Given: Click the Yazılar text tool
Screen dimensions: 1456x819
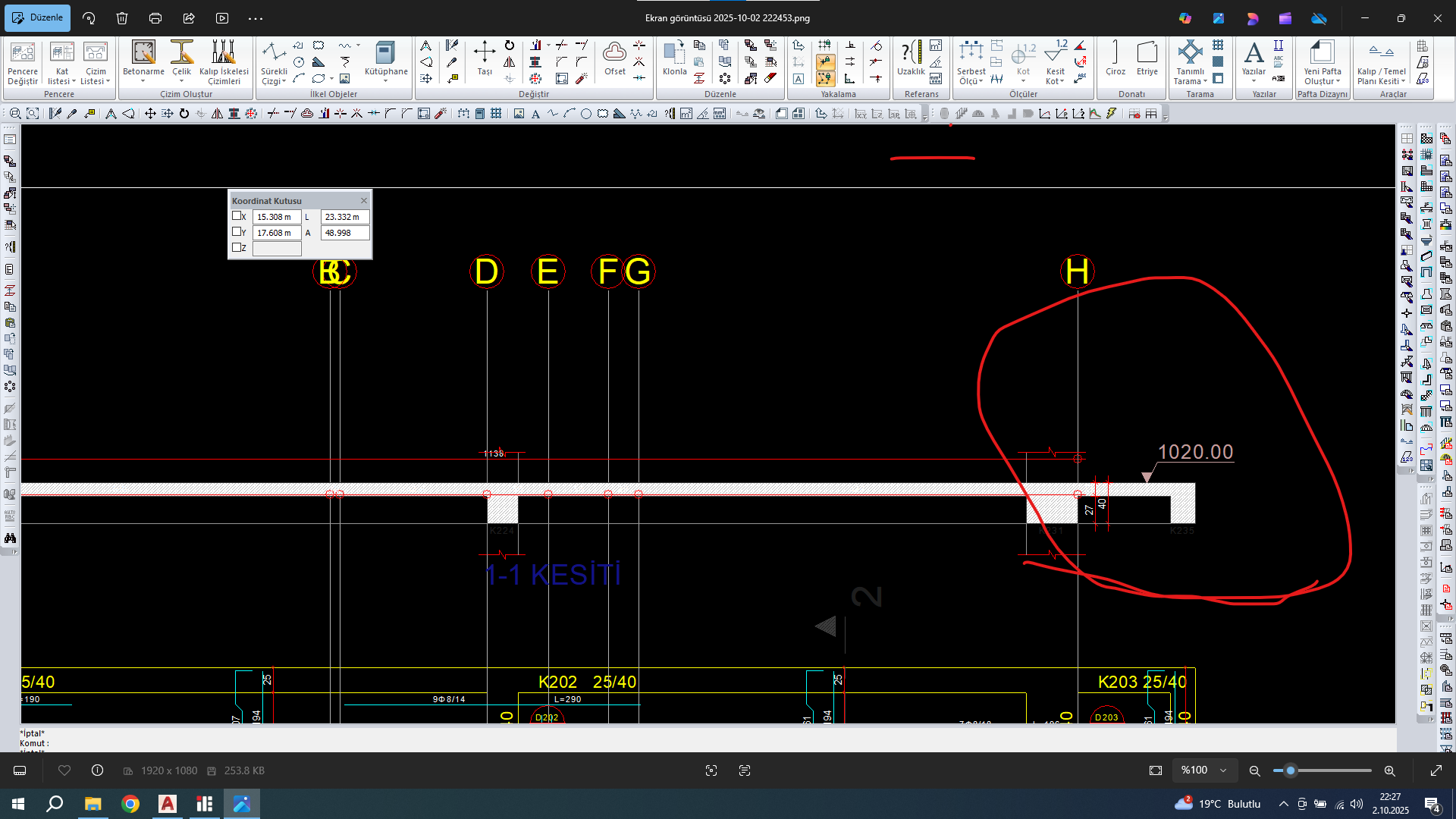Looking at the screenshot, I should (1254, 53).
